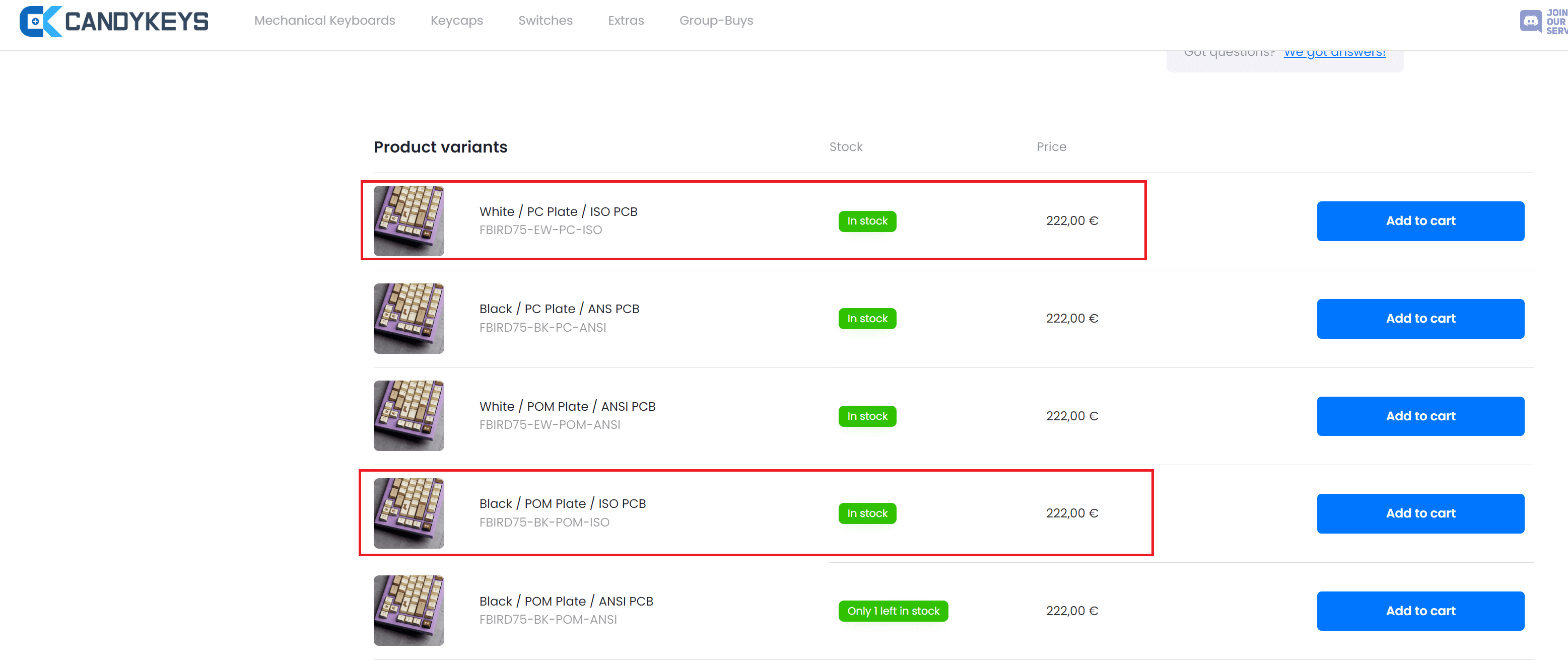This screenshot has width=1568, height=670.
Task: Follow the 'We got answers!' link
Action: pyautogui.click(x=1334, y=53)
